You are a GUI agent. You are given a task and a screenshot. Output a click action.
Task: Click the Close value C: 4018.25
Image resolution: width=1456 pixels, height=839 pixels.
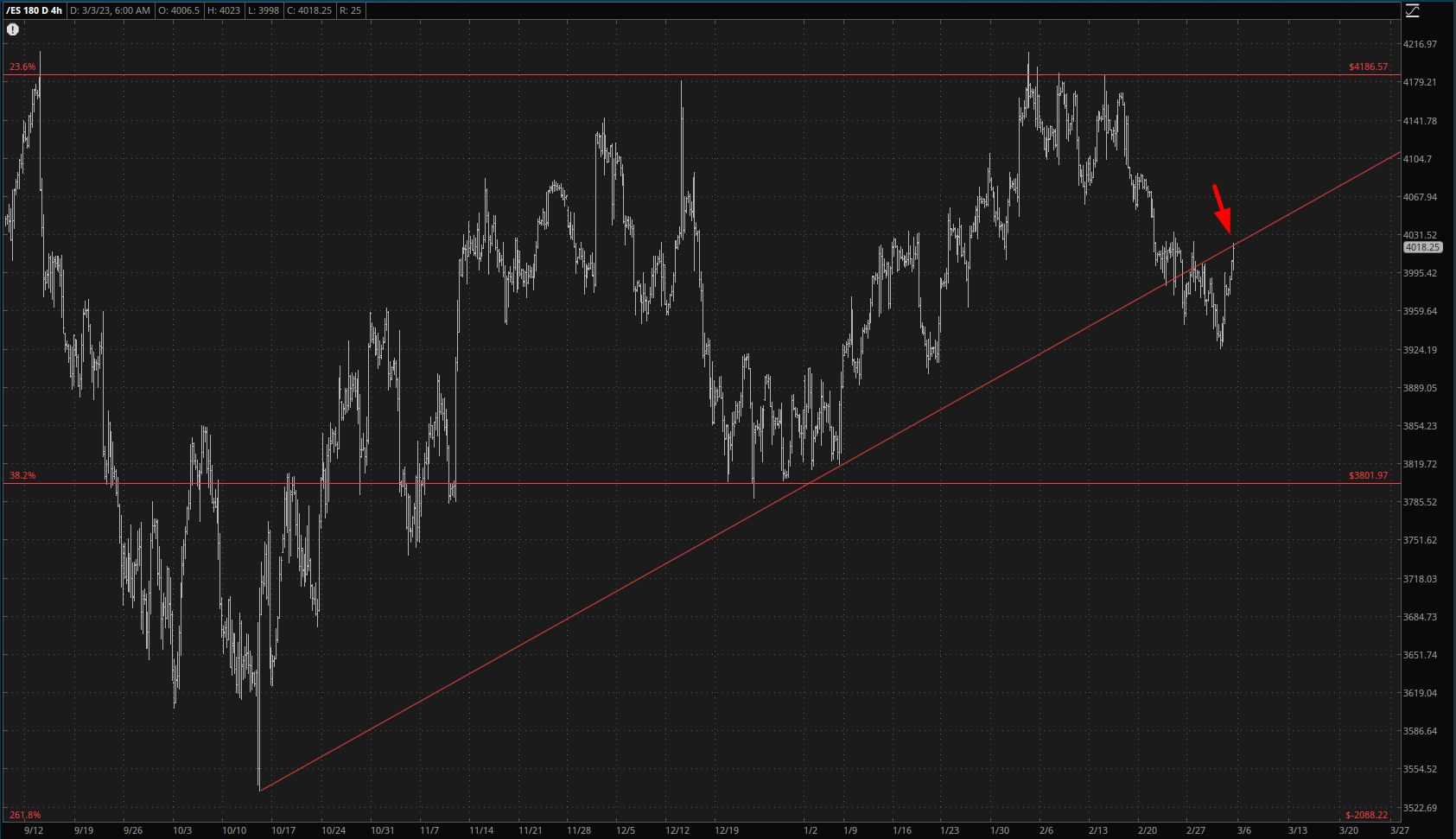[309, 10]
